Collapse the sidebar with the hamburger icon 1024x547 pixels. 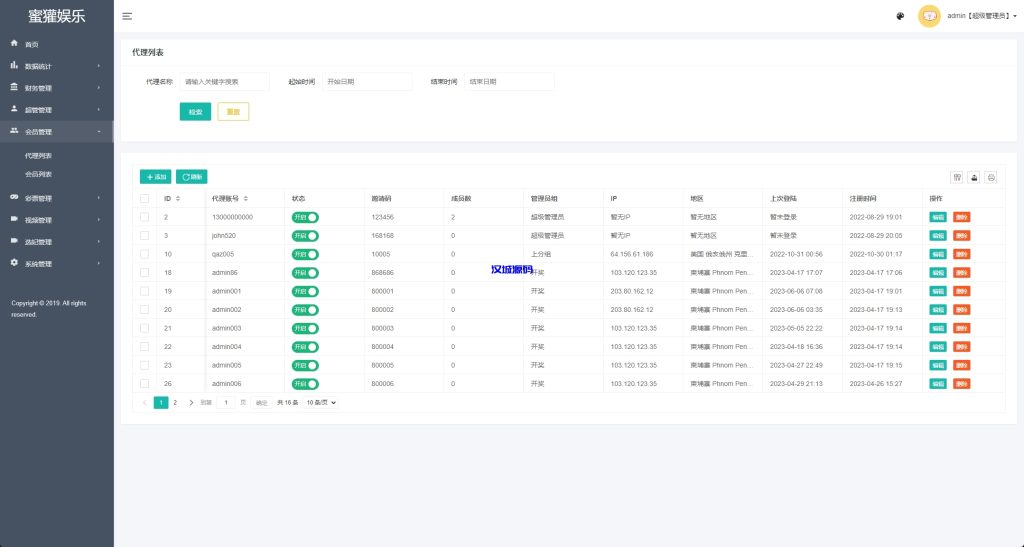(127, 16)
